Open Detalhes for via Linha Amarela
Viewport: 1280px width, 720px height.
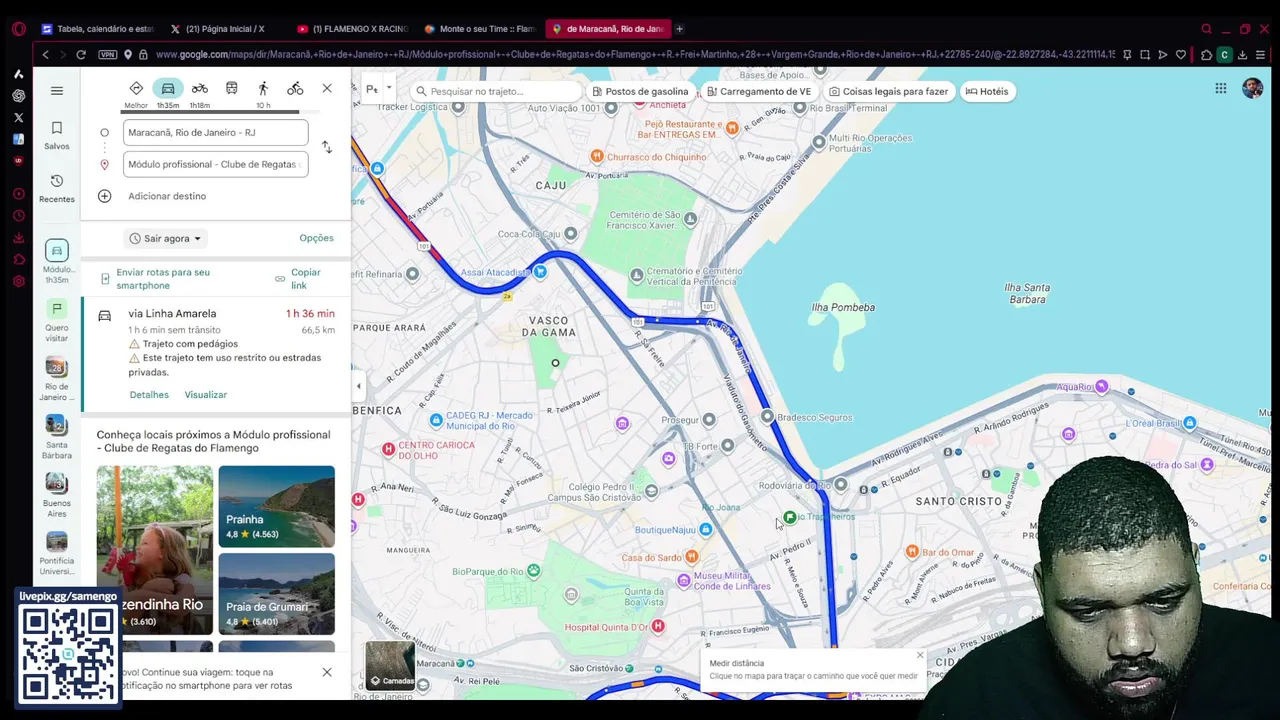tap(149, 395)
